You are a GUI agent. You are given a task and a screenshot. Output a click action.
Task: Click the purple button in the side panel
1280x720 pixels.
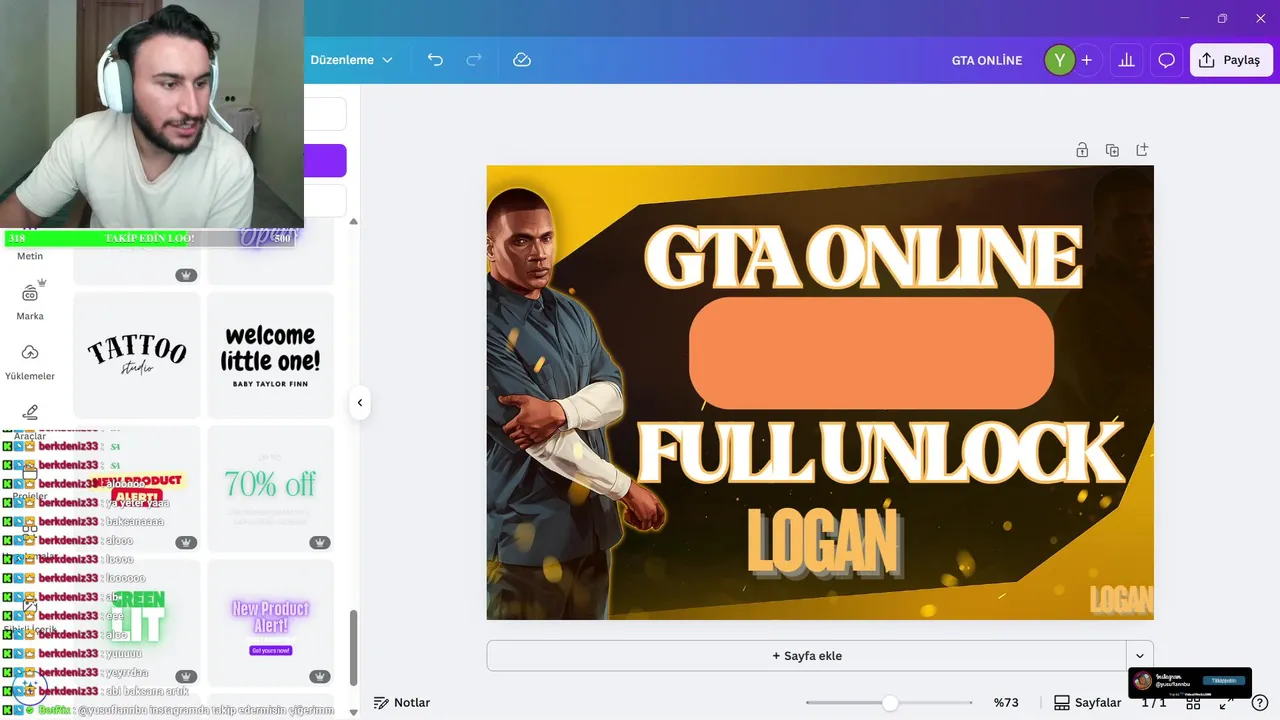click(x=325, y=161)
